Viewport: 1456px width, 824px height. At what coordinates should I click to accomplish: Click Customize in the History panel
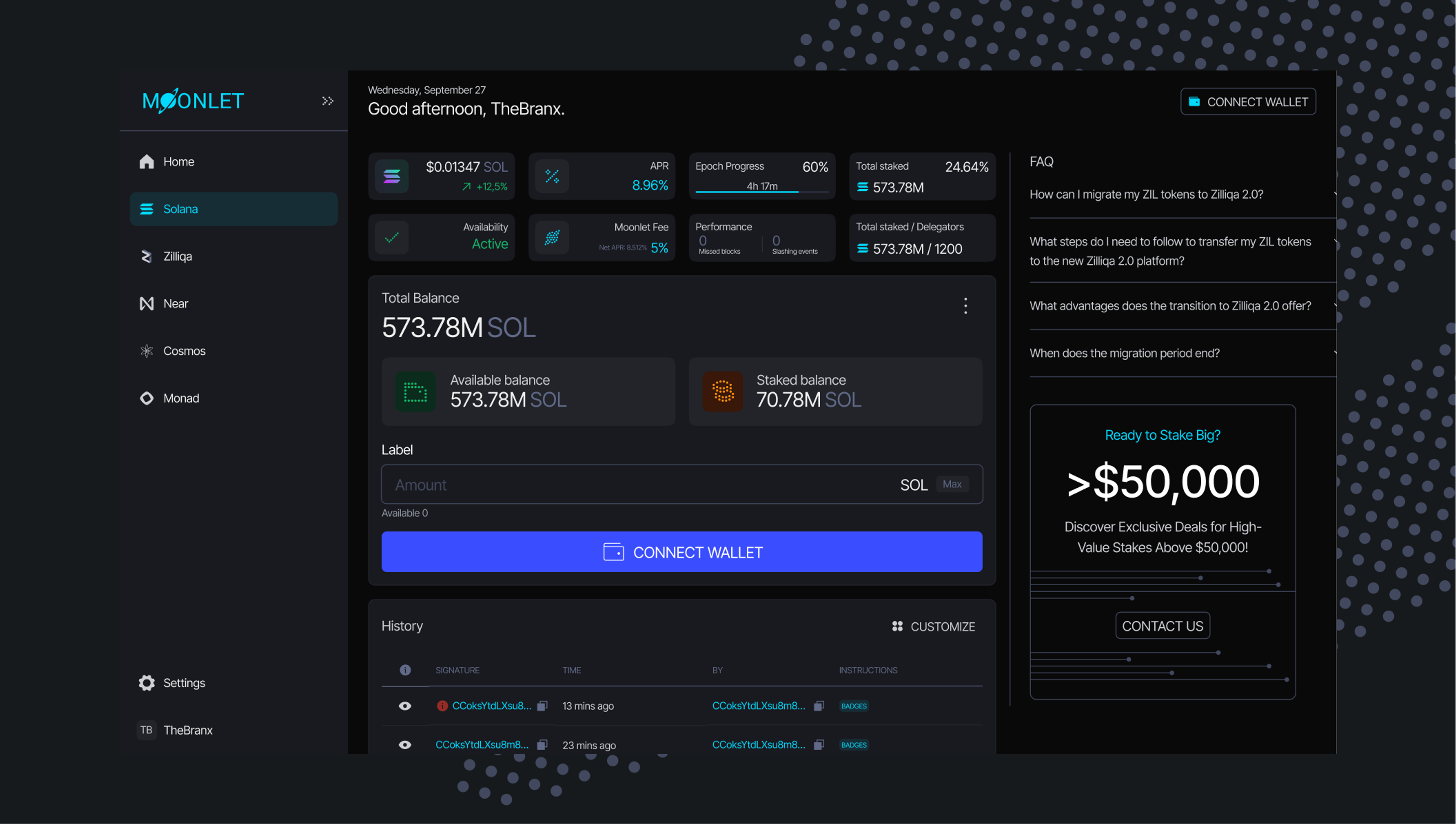click(934, 627)
